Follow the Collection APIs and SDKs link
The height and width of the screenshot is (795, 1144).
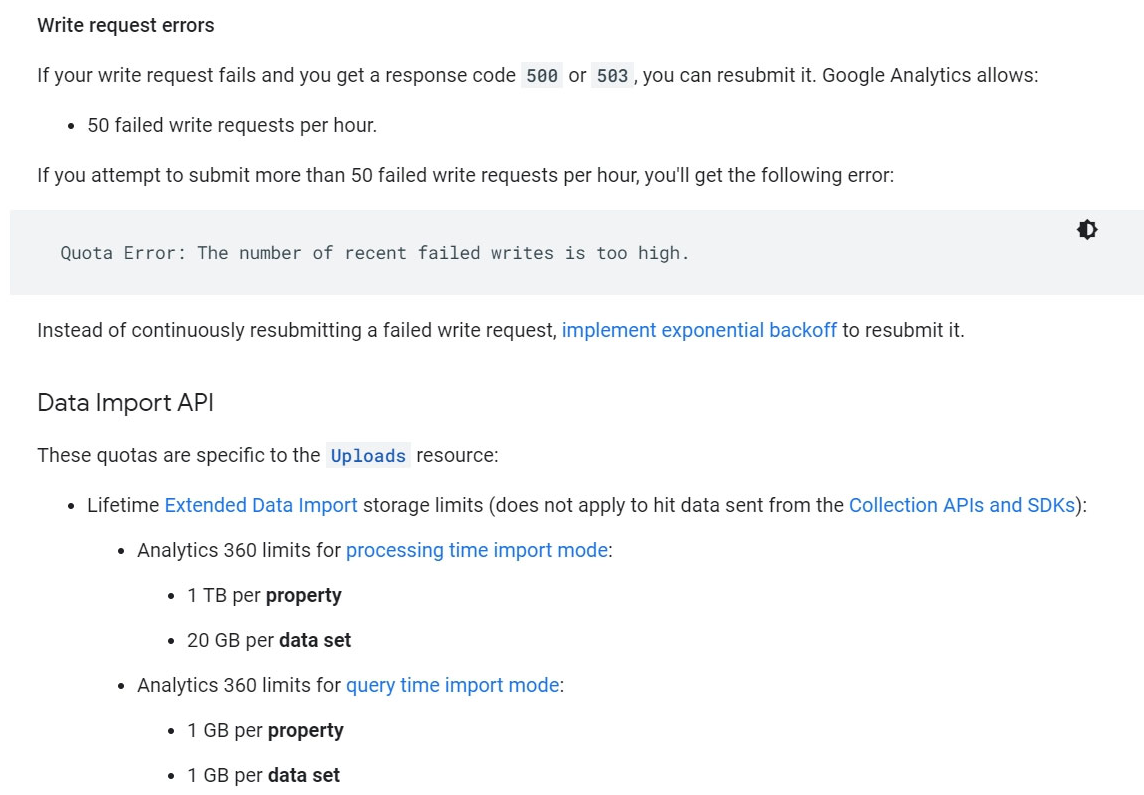[961, 505]
